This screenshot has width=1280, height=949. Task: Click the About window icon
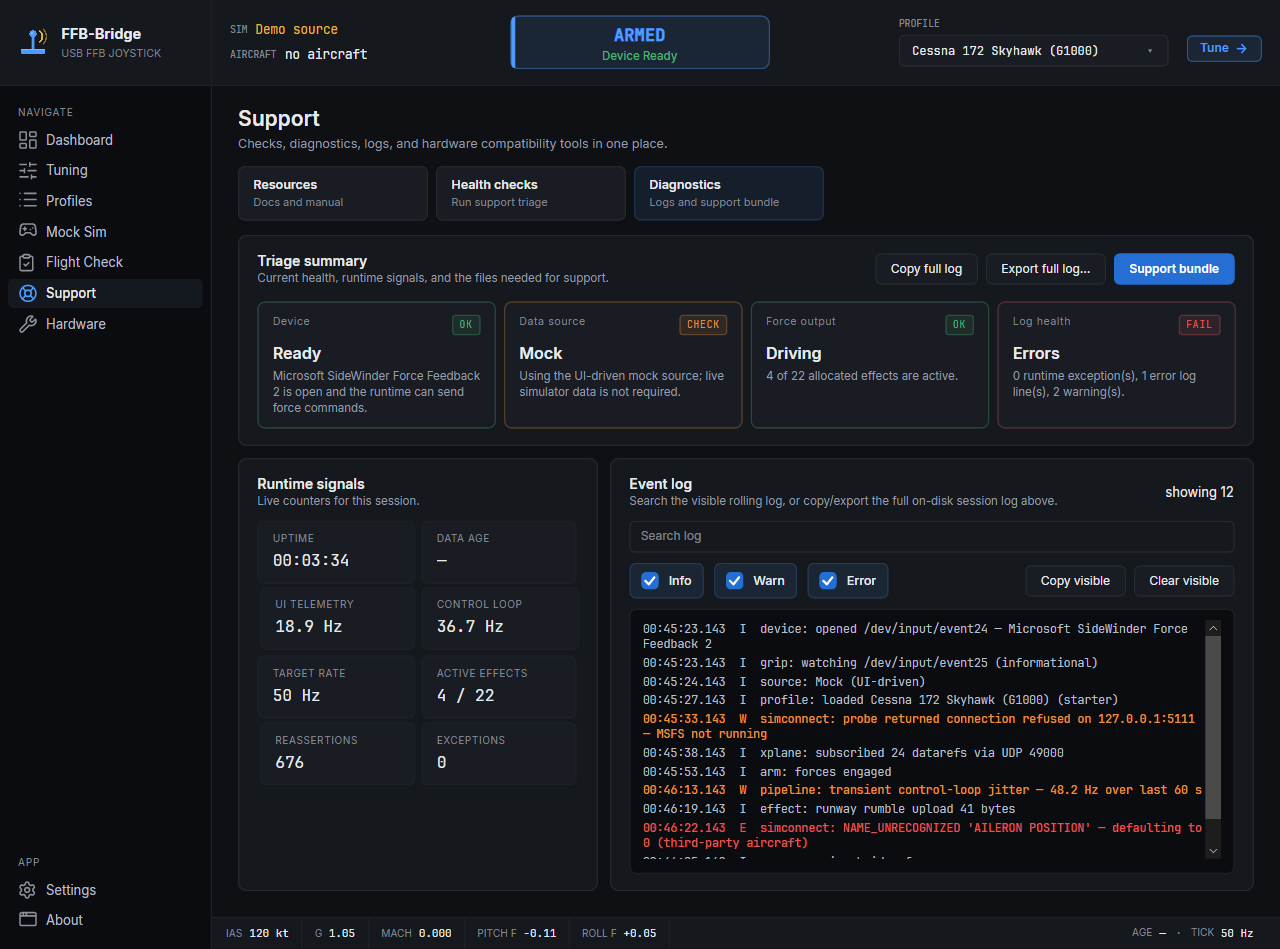coord(28,920)
